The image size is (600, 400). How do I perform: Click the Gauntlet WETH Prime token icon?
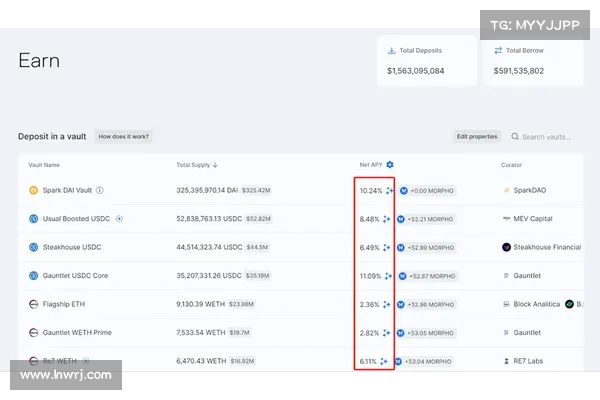tap(34, 333)
